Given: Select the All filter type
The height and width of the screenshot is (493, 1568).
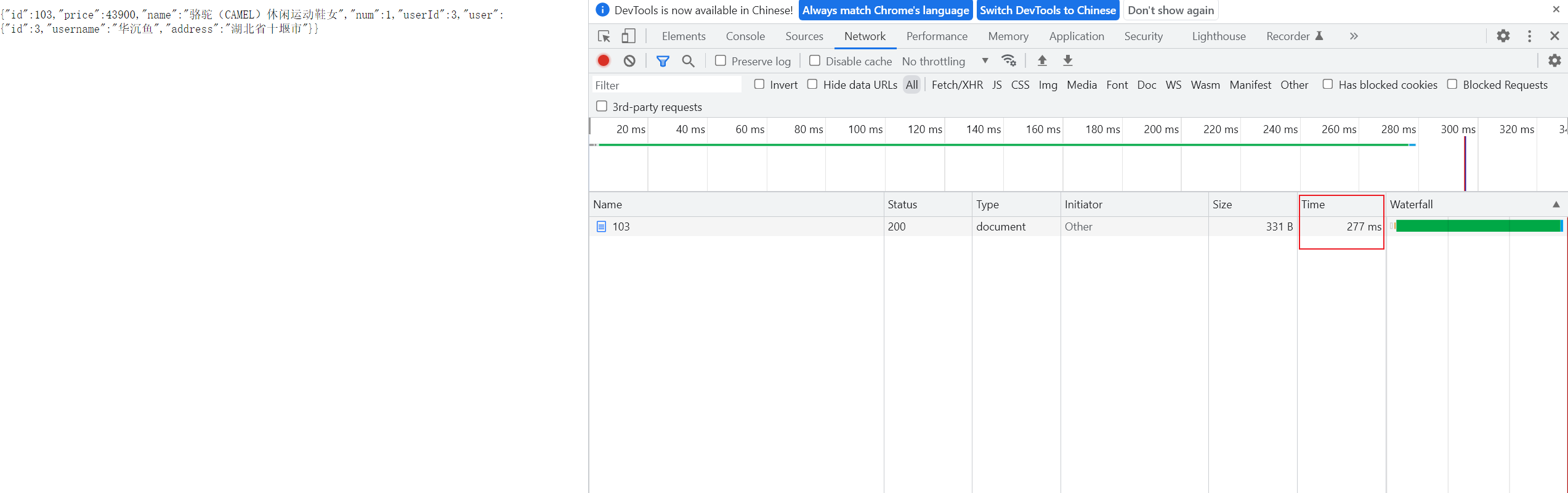Looking at the screenshot, I should pos(912,85).
